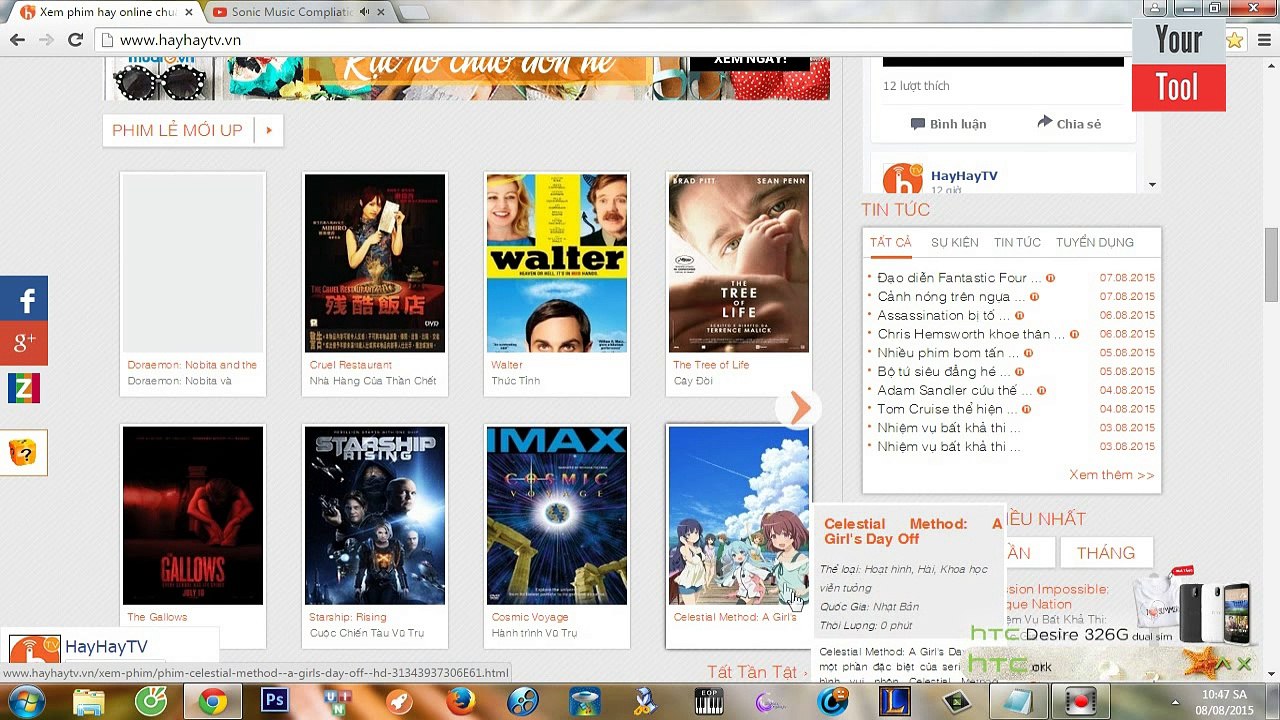Close the HTC Desire ad with the X
The width and height of the screenshot is (1280, 720).
point(1244,663)
